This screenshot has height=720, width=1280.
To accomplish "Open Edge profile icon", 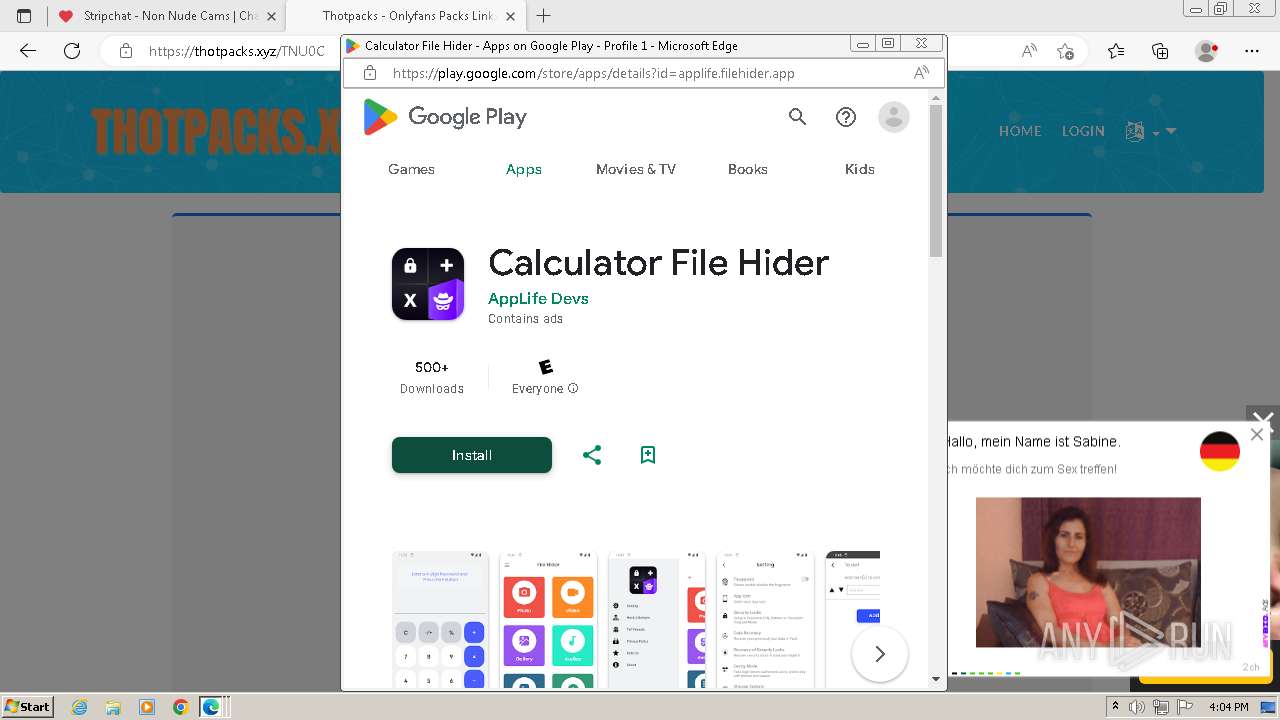I will coord(1207,51).
